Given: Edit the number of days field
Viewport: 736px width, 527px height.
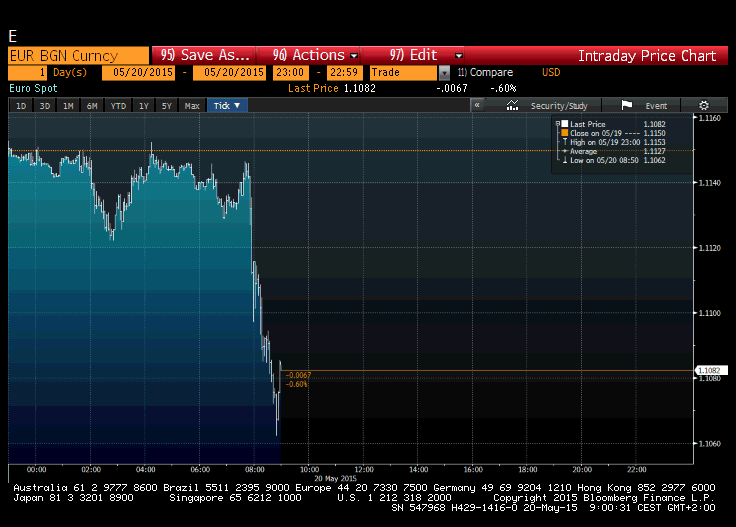Looking at the screenshot, I should coord(27,73).
